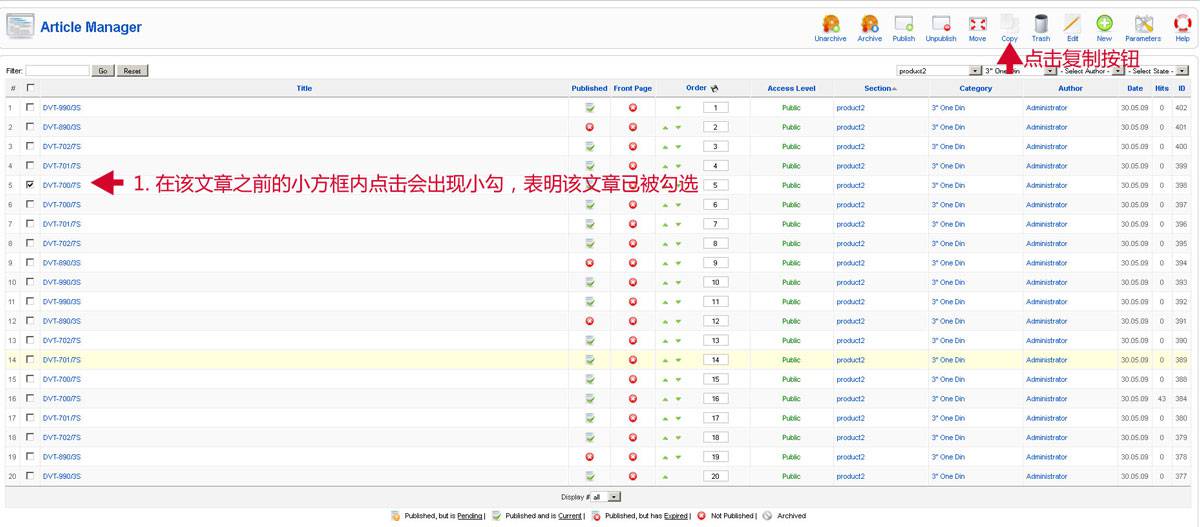Select the Move toolbar icon

pyautogui.click(x=977, y=24)
